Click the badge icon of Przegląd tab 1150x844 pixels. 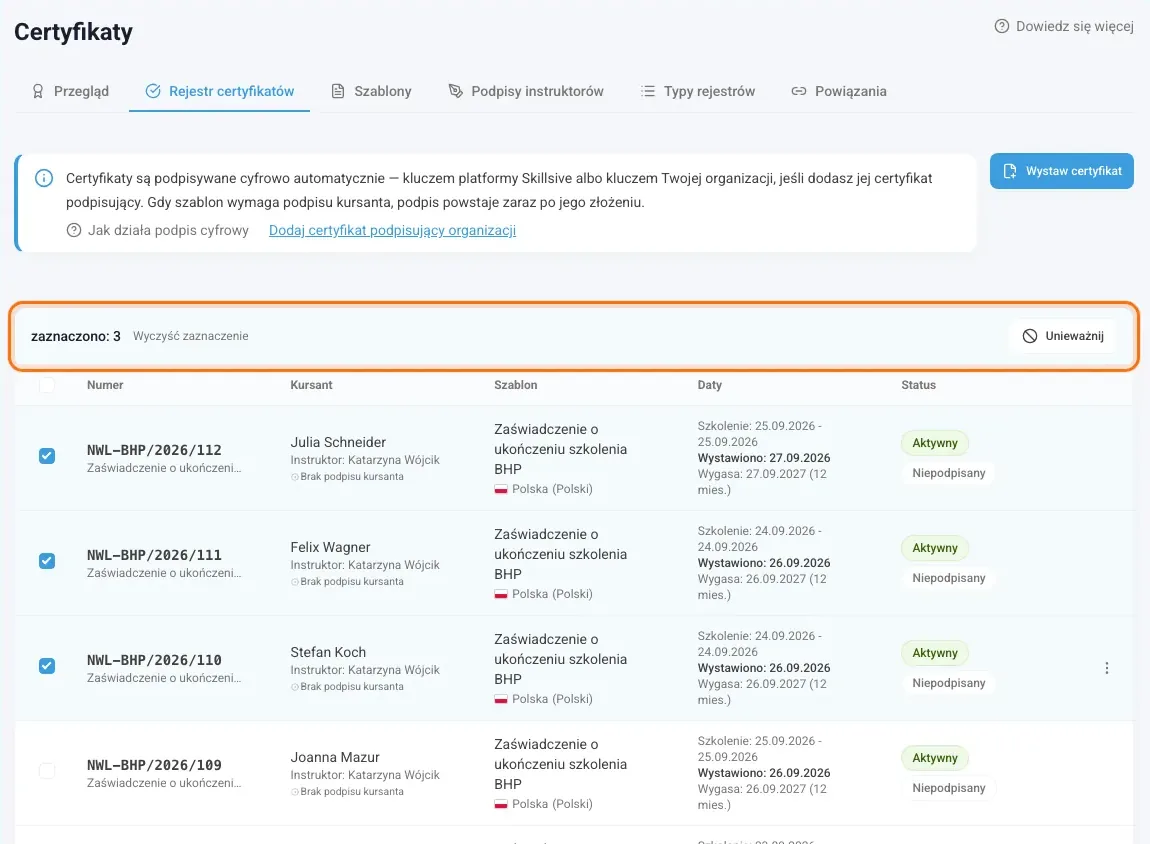pos(38,91)
